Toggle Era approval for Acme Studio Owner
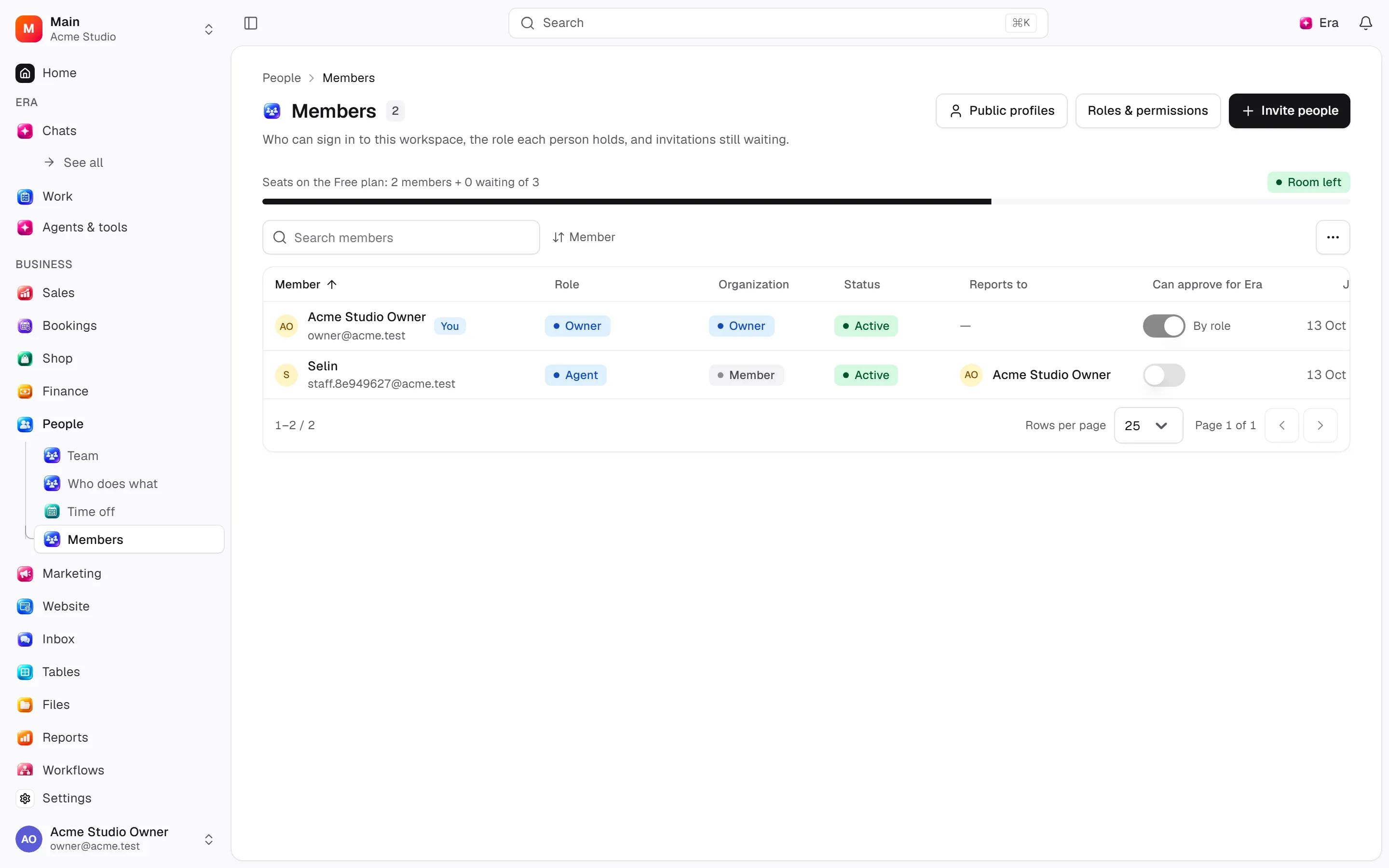The height and width of the screenshot is (868, 1389). tap(1163, 325)
